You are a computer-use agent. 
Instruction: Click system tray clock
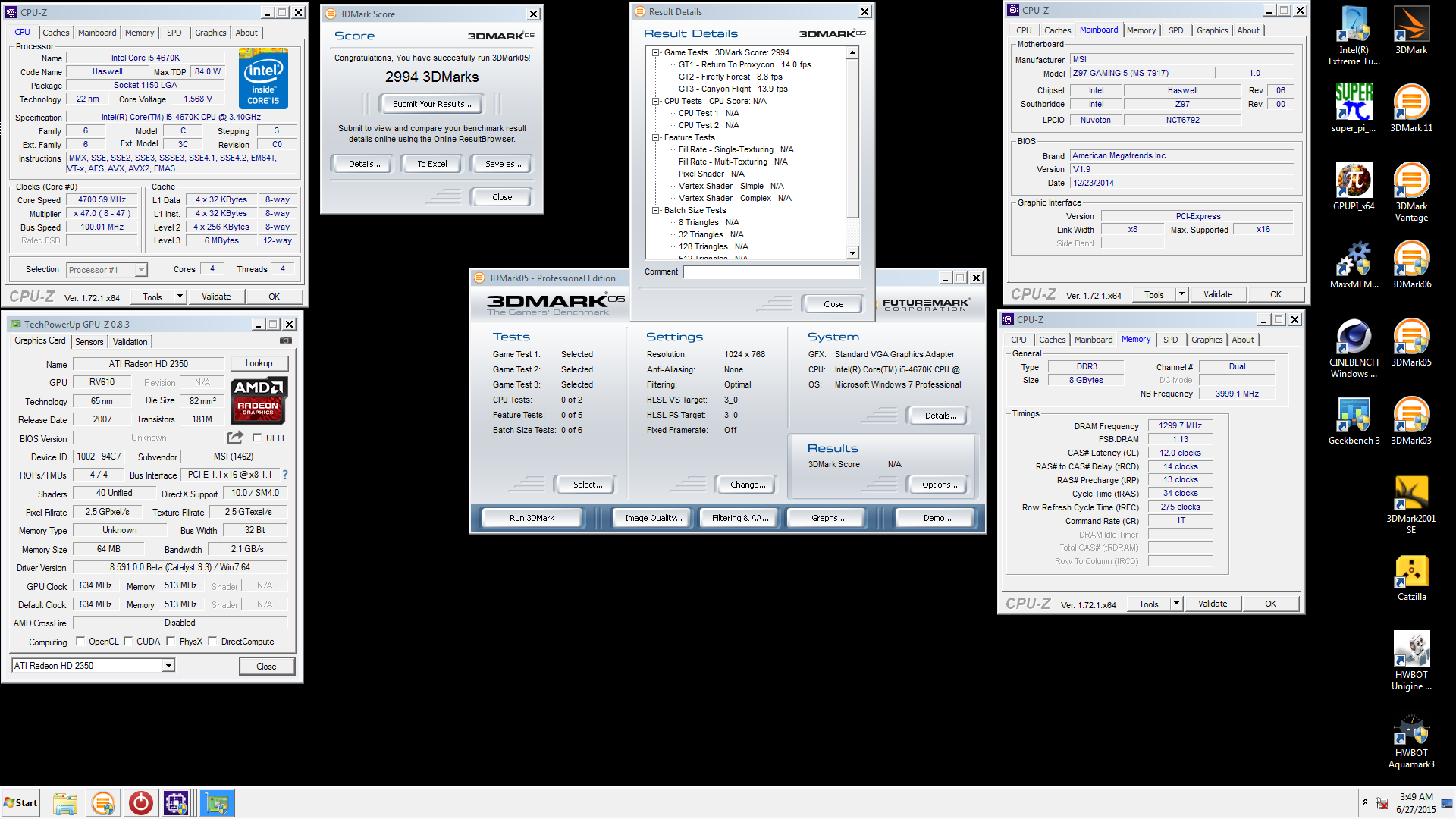click(x=1416, y=803)
